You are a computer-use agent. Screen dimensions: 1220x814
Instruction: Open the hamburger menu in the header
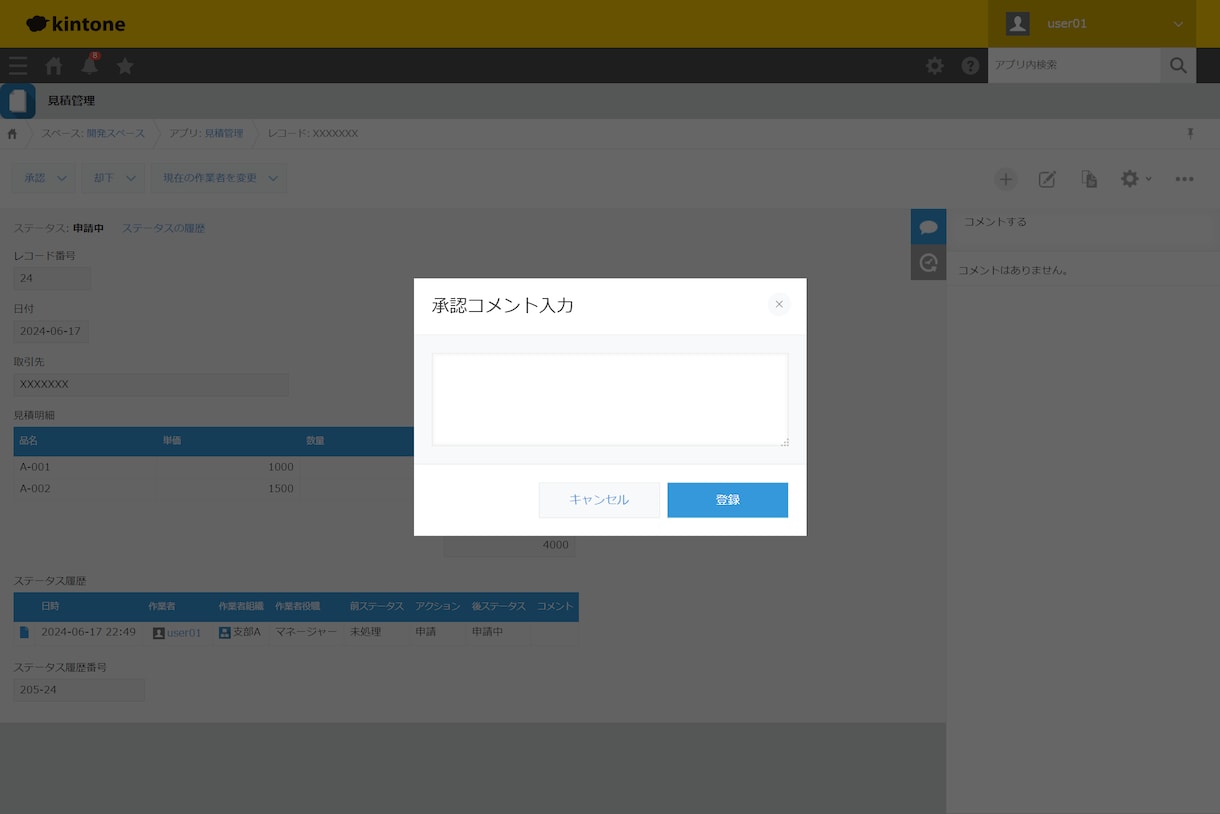point(18,66)
